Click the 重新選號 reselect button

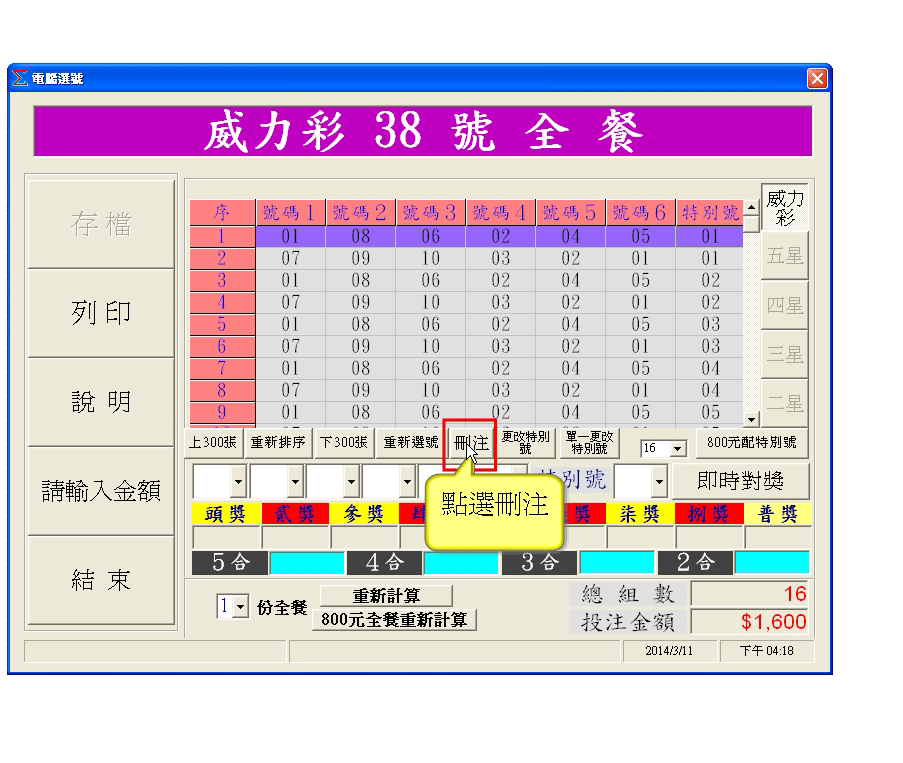coord(411,442)
